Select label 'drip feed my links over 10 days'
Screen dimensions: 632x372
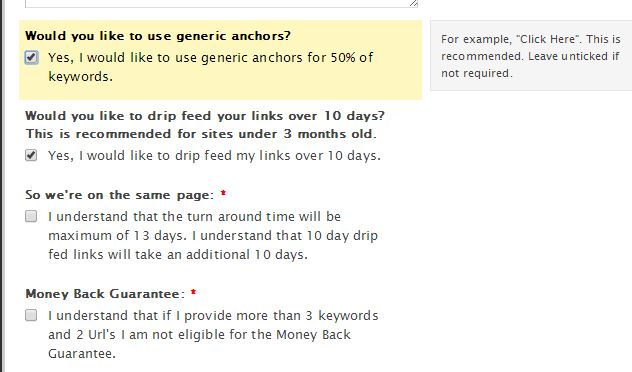click(x=214, y=156)
